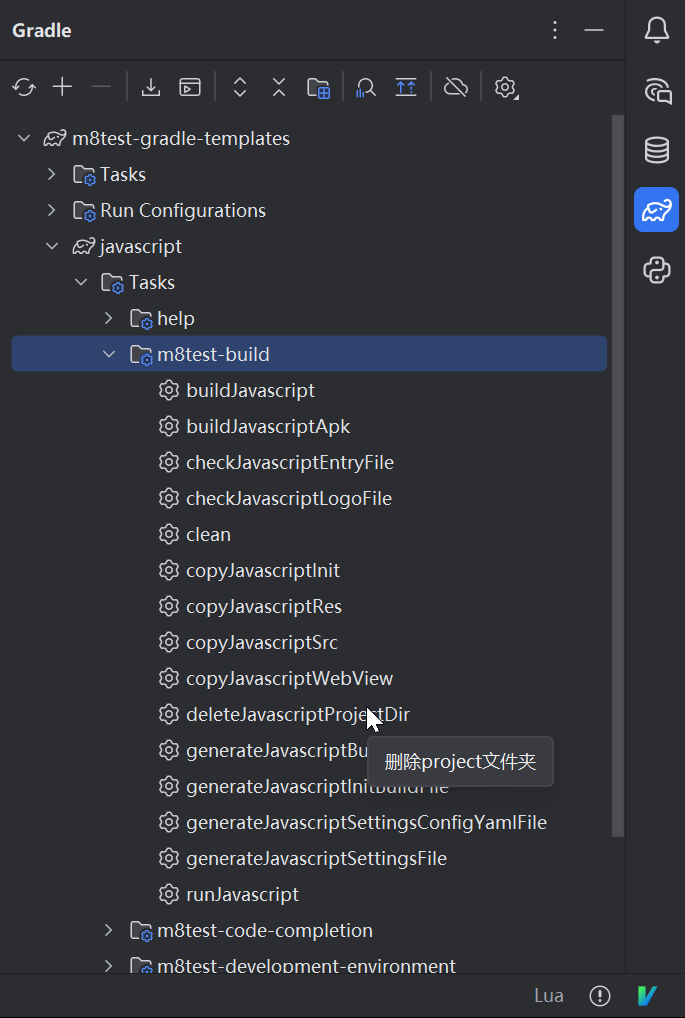Click the Lua status bar widget

[x=548, y=995]
